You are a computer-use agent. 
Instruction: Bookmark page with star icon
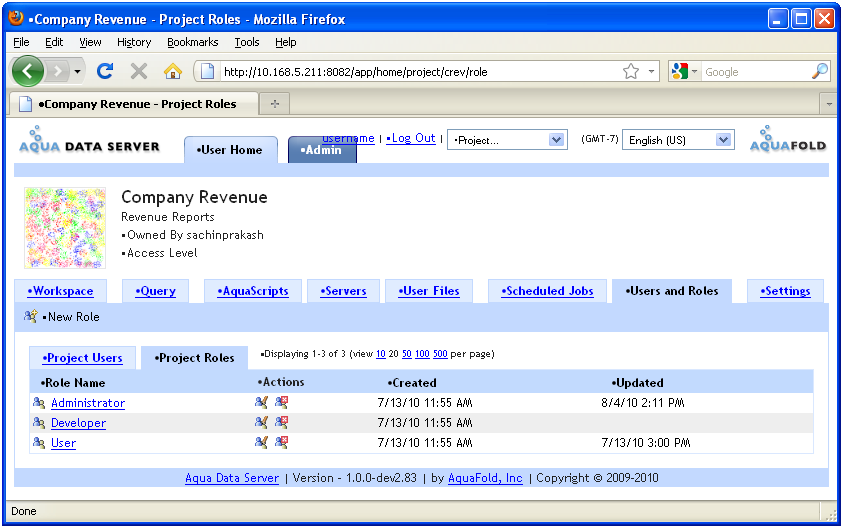pyautogui.click(x=631, y=71)
